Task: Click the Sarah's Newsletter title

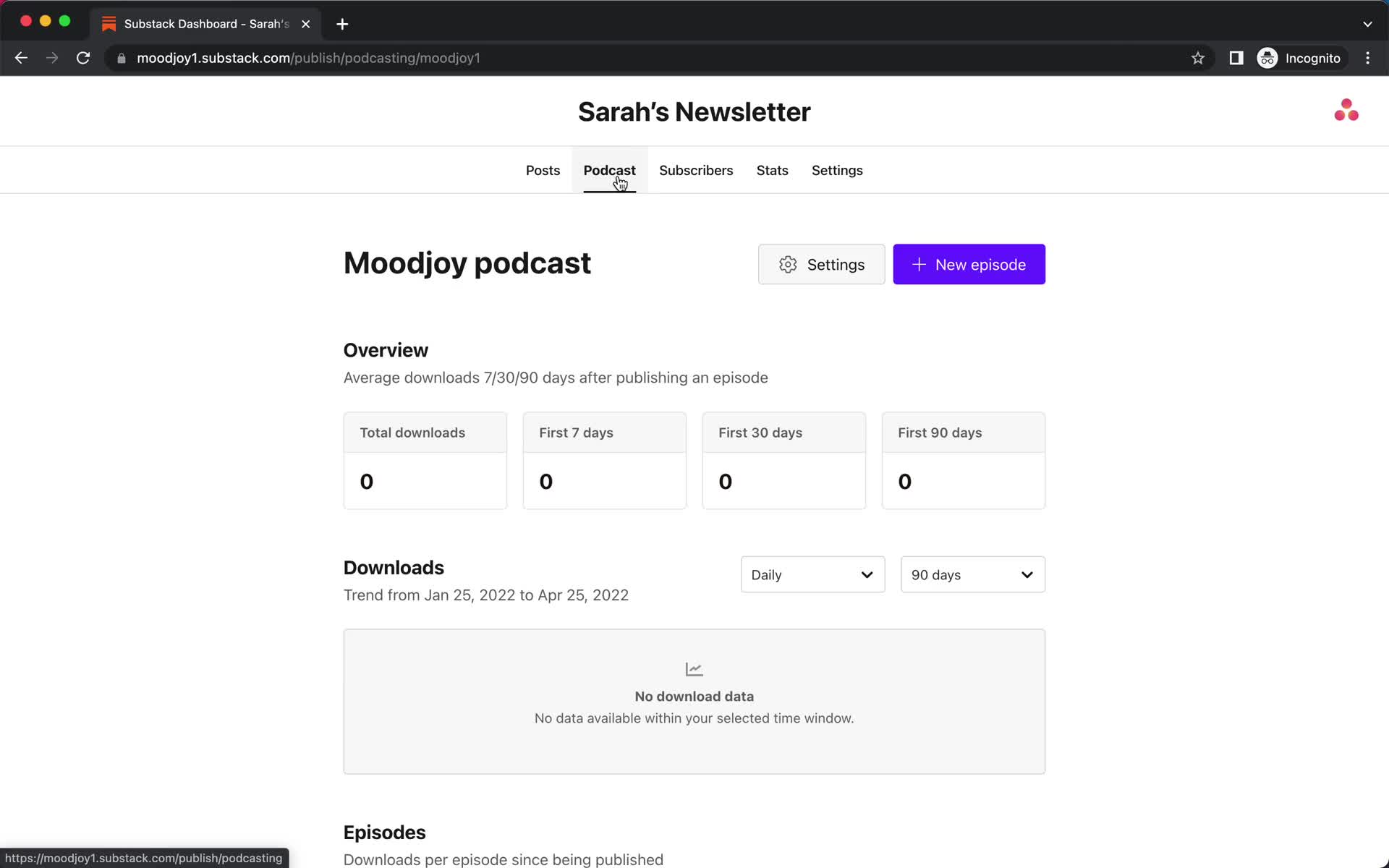Action: tap(694, 111)
